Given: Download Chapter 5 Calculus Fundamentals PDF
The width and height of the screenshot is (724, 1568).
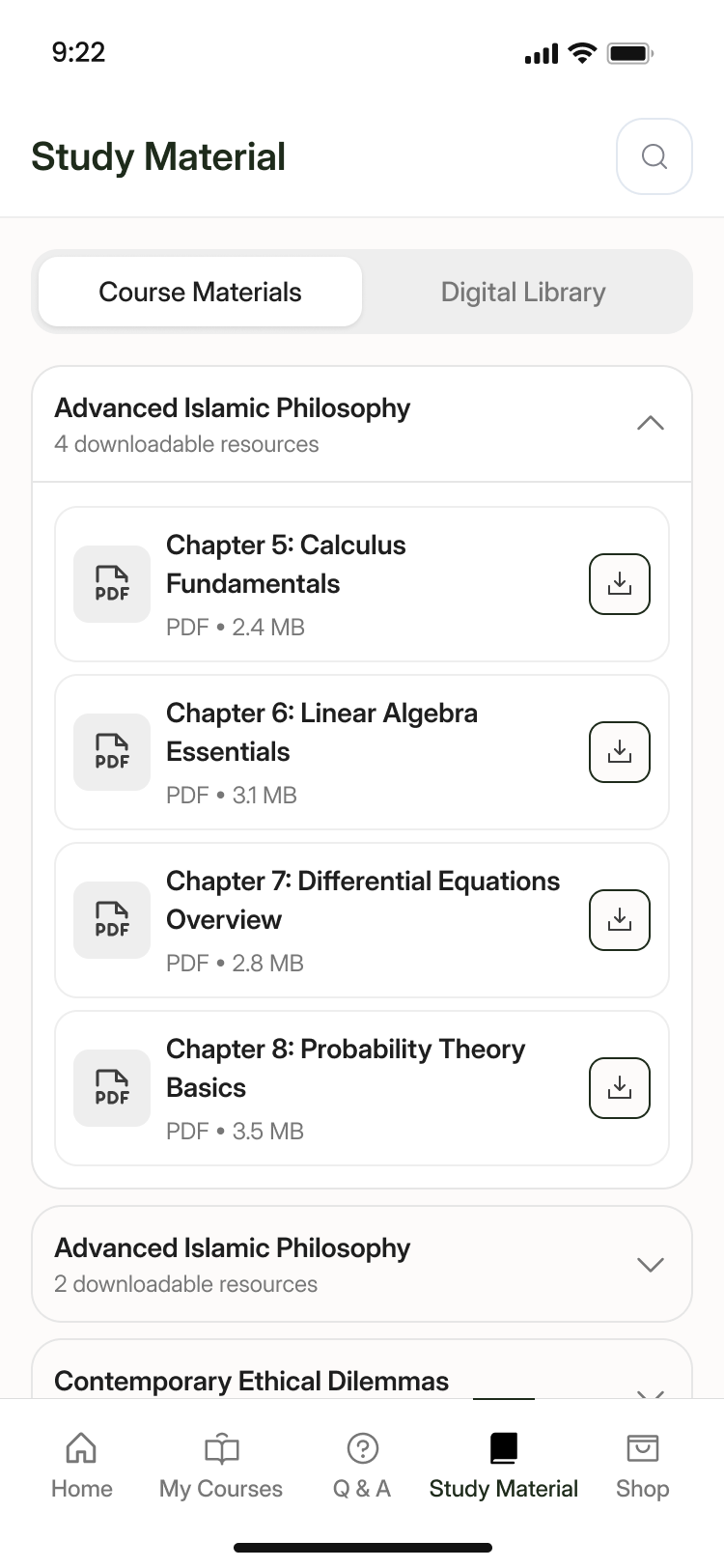Looking at the screenshot, I should pyautogui.click(x=619, y=584).
